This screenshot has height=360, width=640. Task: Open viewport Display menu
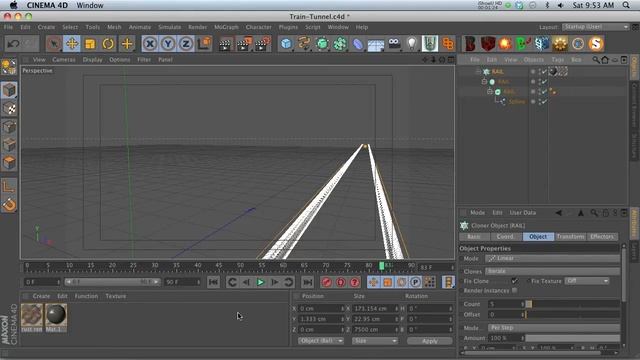click(93, 60)
